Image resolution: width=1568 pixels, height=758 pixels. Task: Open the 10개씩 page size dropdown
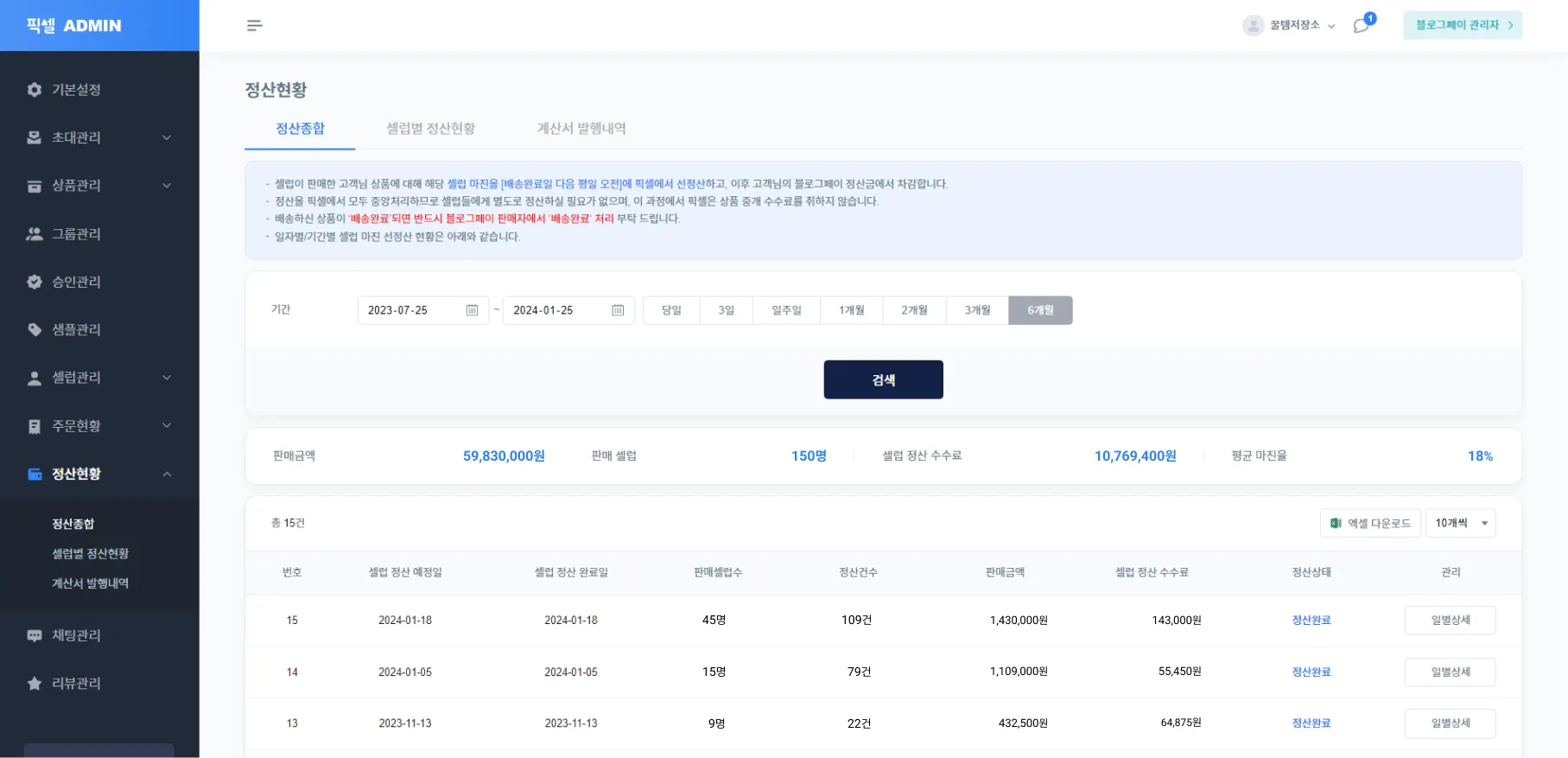pos(1460,523)
